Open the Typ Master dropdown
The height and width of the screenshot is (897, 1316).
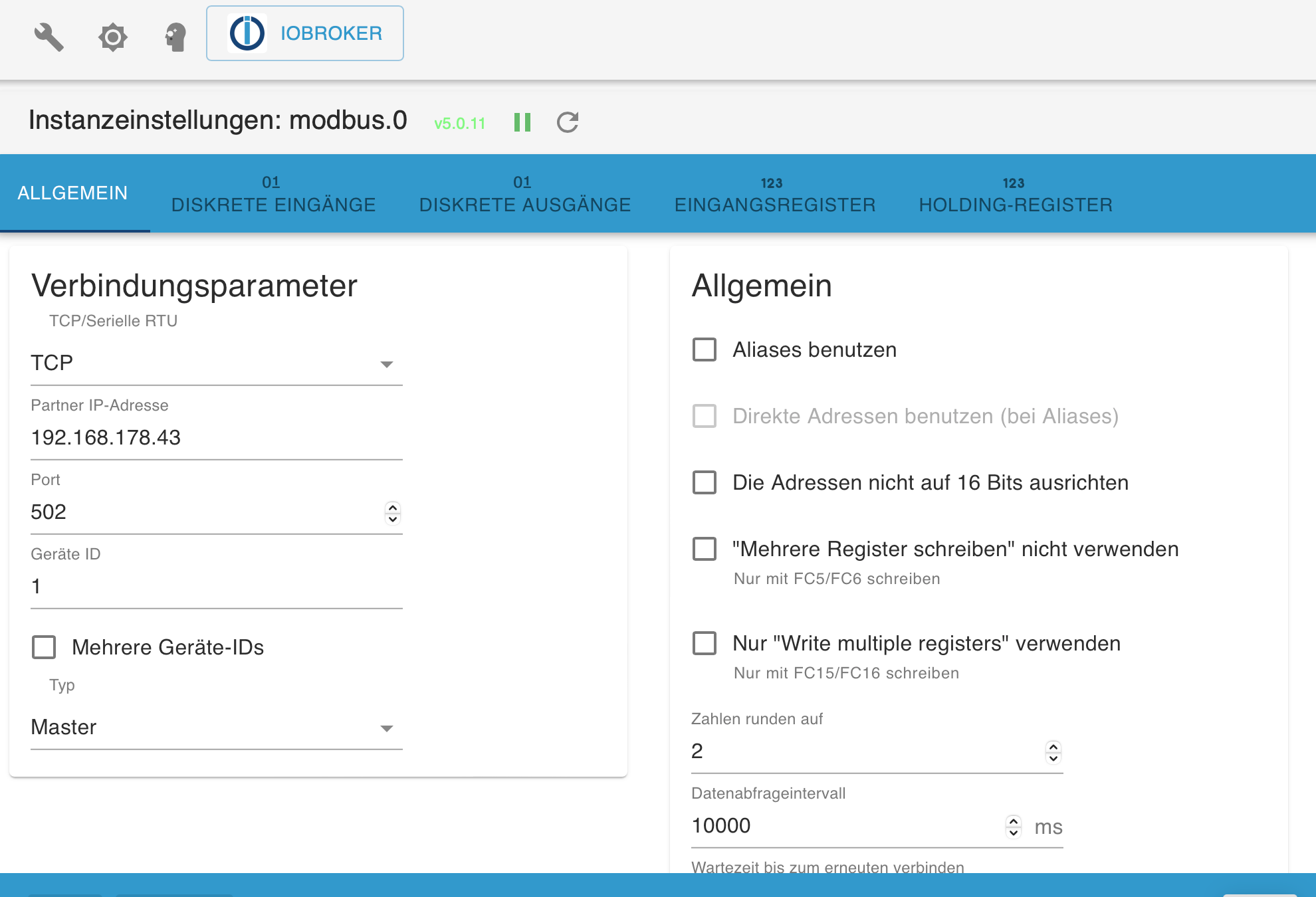tap(217, 728)
